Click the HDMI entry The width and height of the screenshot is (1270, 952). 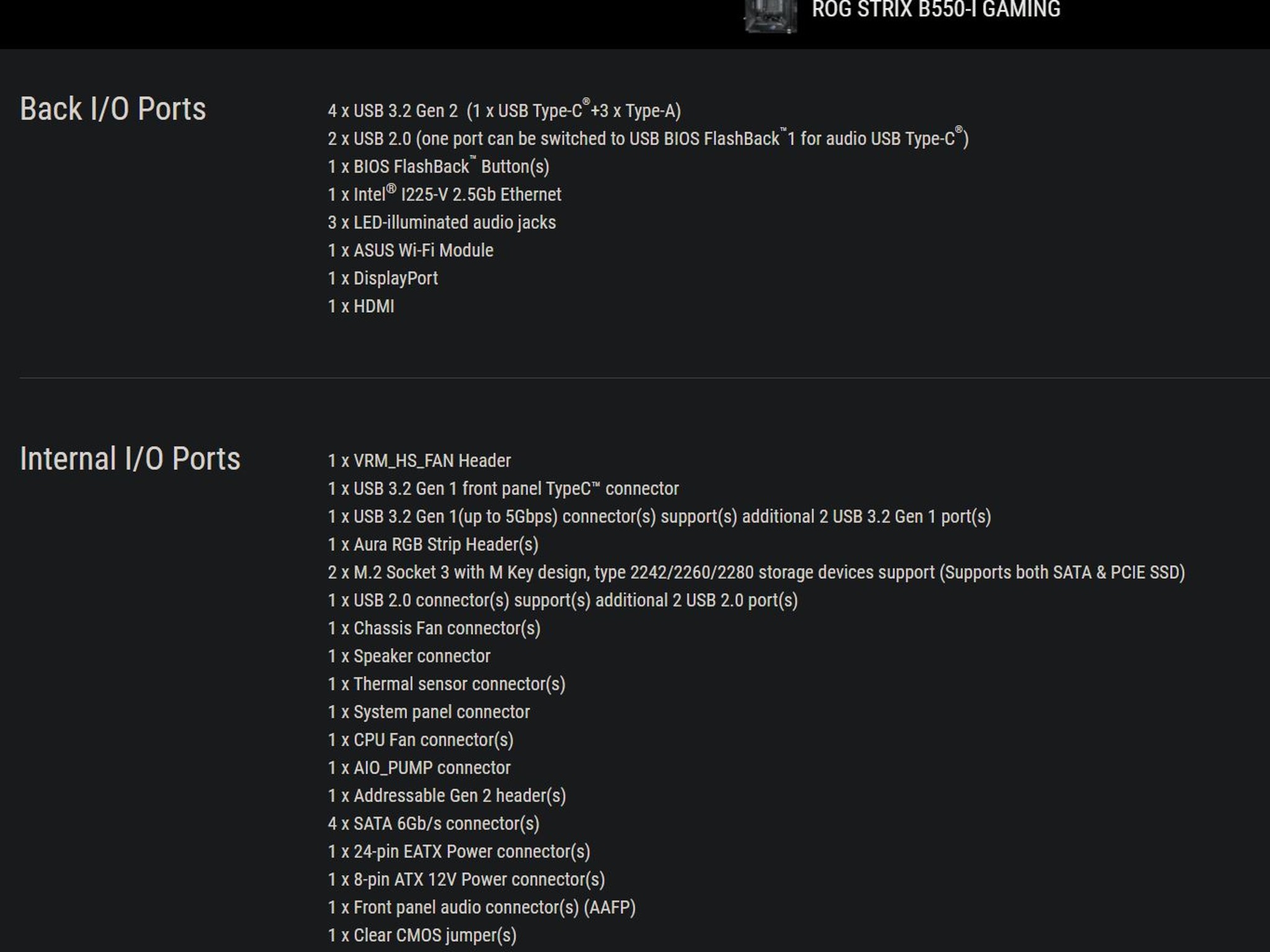361,306
